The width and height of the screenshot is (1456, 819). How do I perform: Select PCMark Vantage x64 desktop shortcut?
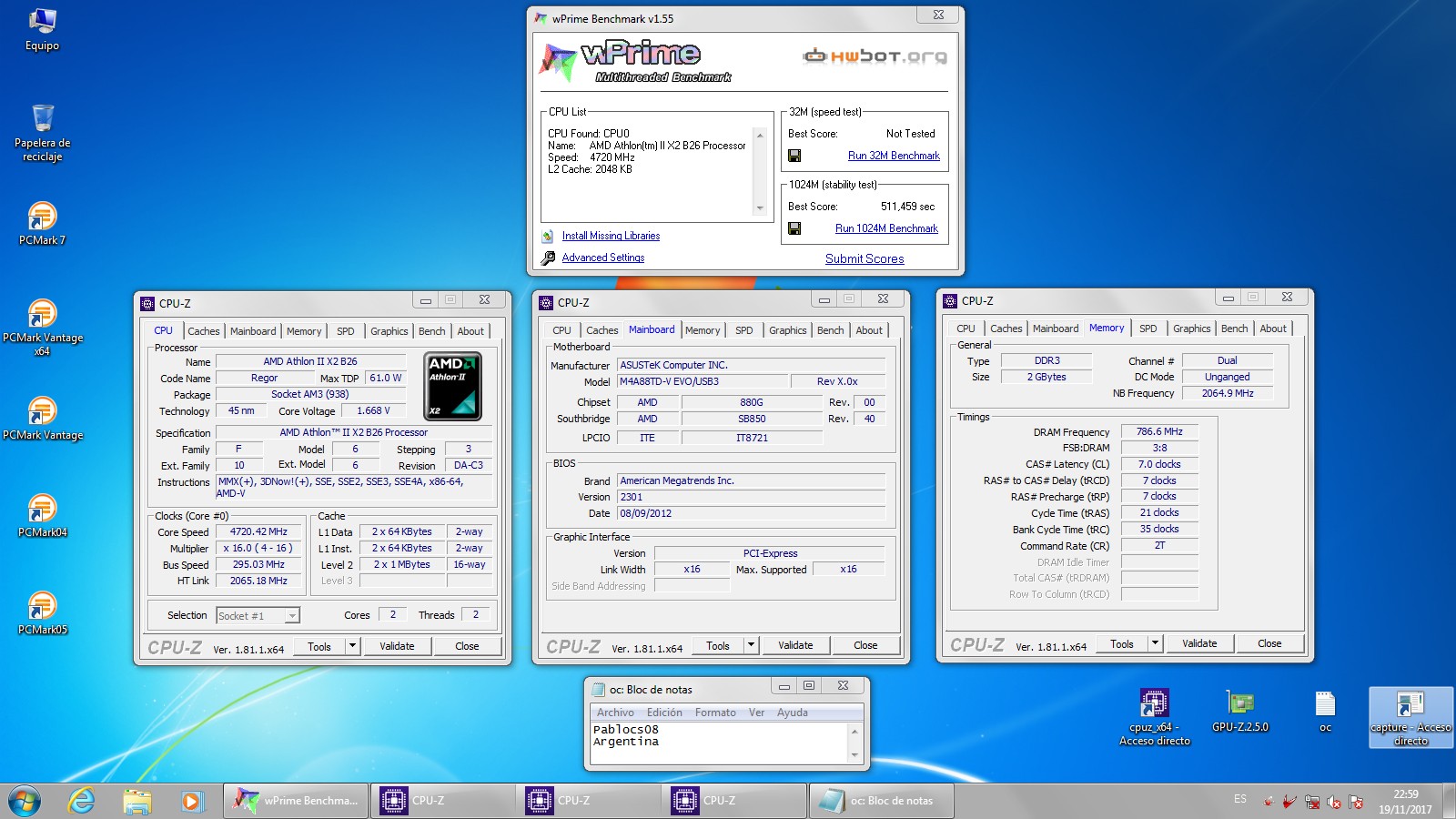42,328
